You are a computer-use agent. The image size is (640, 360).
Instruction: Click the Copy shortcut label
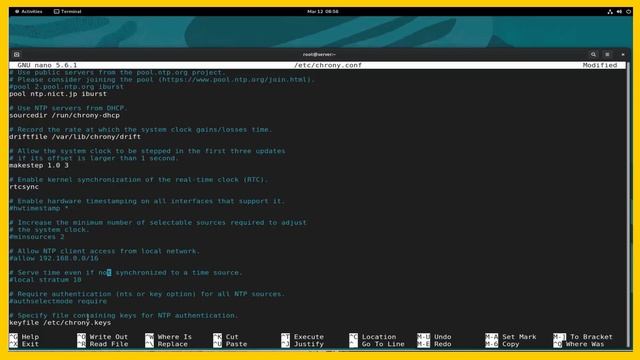tap(511, 344)
